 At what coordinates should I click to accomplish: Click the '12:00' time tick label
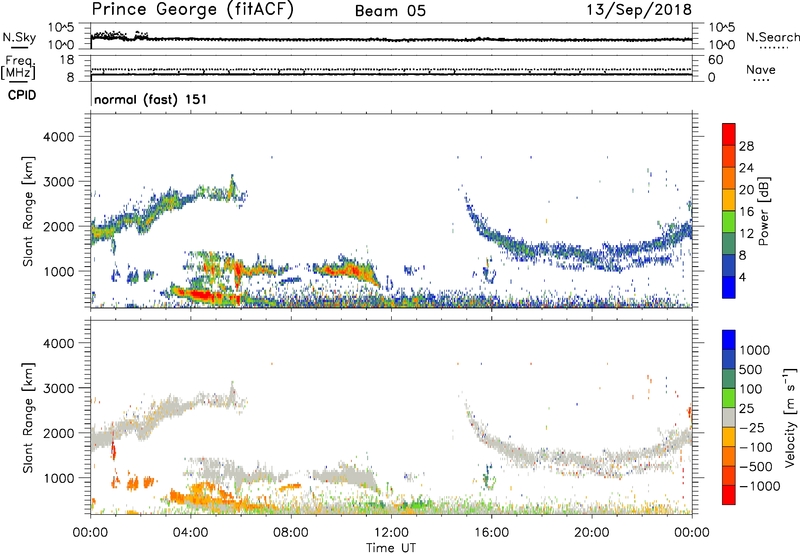[391, 533]
